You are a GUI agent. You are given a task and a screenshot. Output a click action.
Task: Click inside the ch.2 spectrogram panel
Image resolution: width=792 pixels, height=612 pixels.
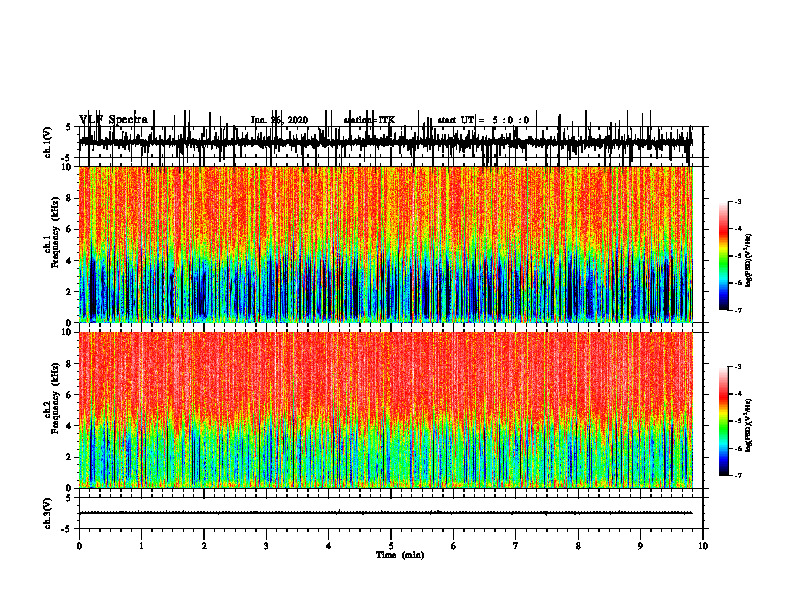(x=386, y=410)
